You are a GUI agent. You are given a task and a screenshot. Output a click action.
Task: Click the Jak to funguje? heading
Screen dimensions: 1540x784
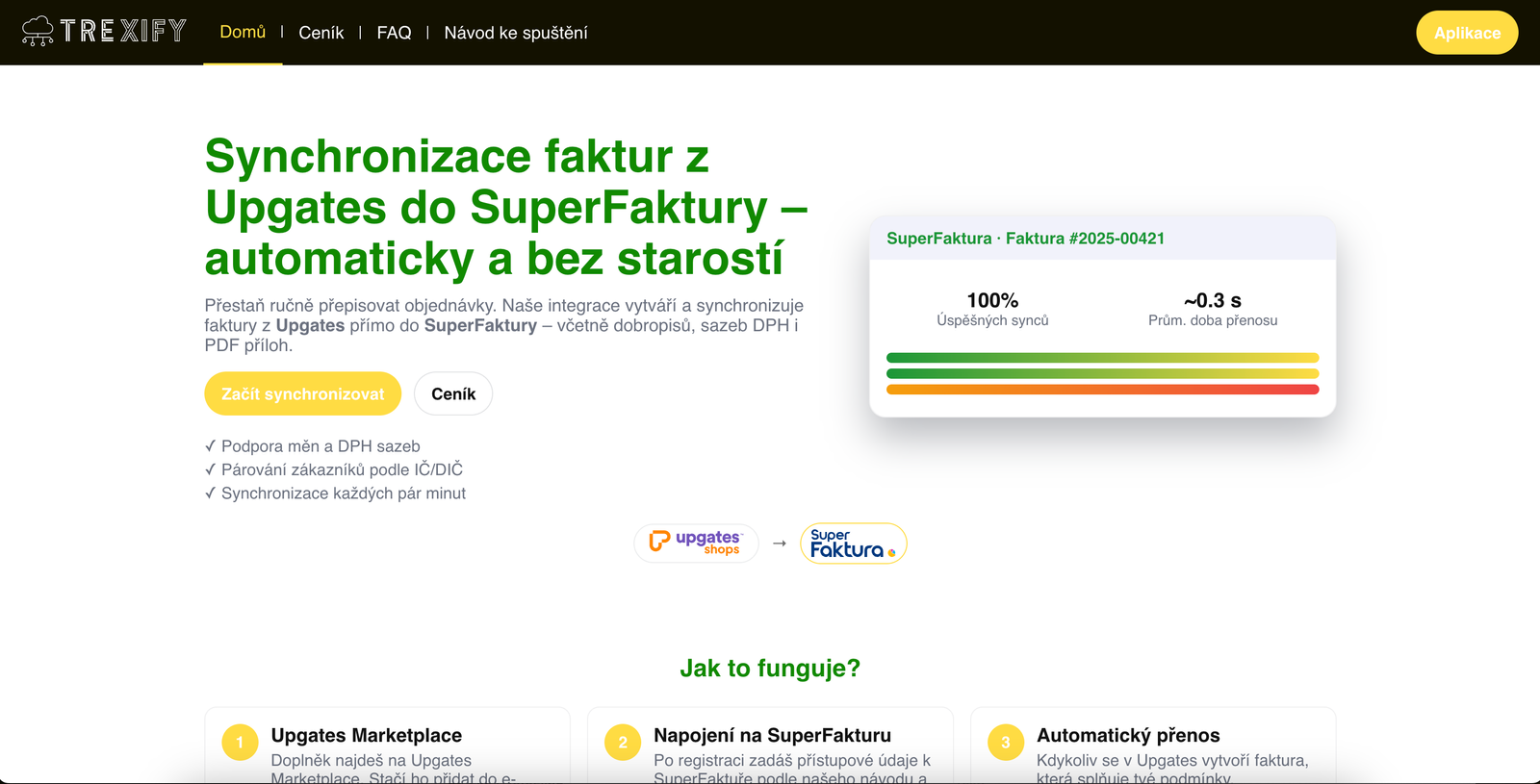(x=770, y=668)
